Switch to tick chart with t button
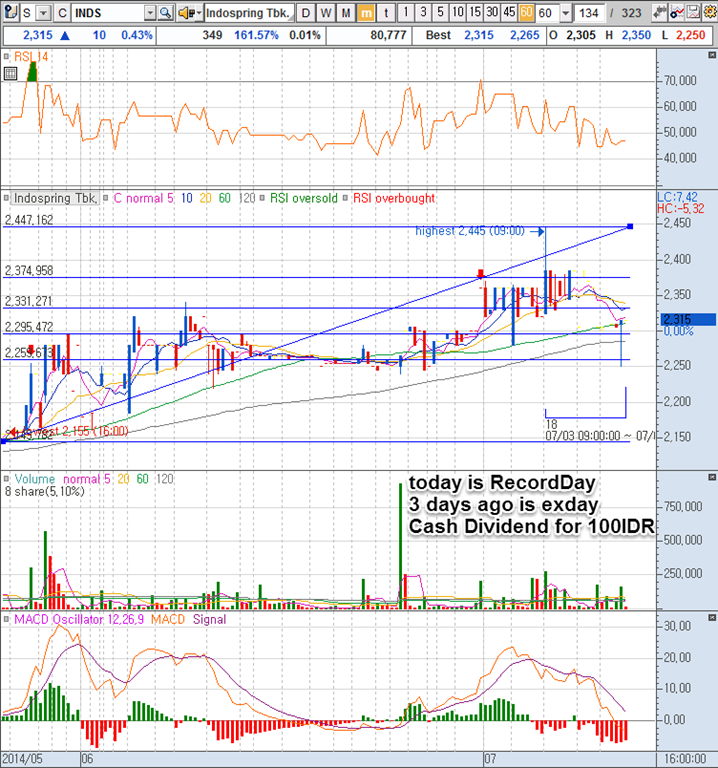Screen dimensions: 718x768 point(386,13)
